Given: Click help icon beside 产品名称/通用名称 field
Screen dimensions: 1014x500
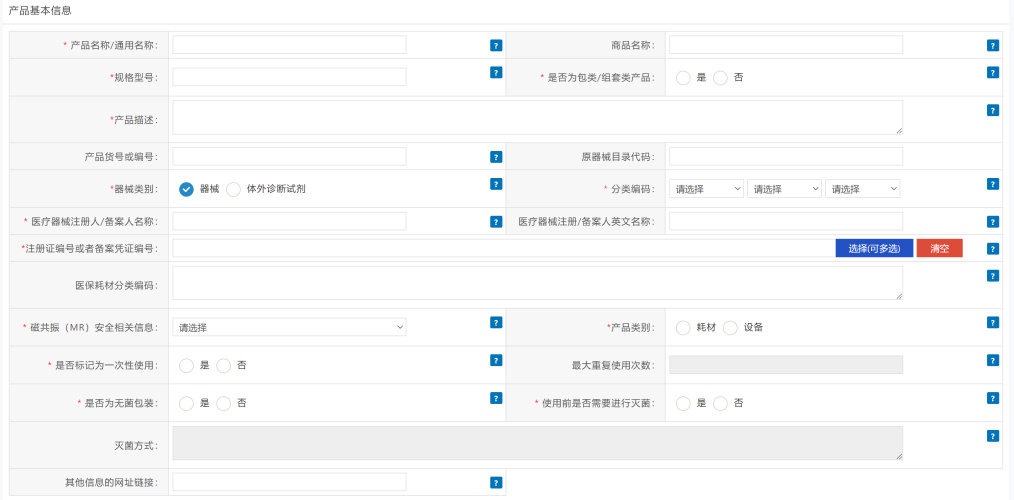Looking at the screenshot, I should 496,45.
